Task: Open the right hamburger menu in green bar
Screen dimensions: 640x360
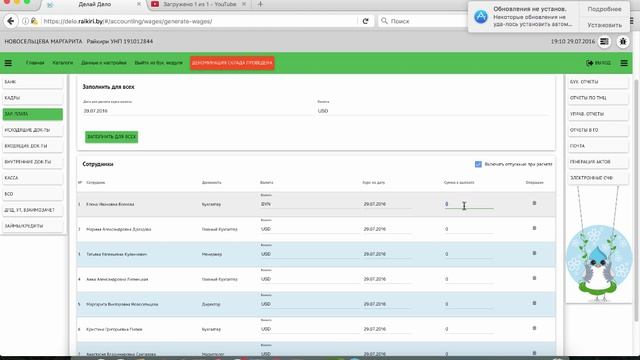Action: (x=624, y=63)
